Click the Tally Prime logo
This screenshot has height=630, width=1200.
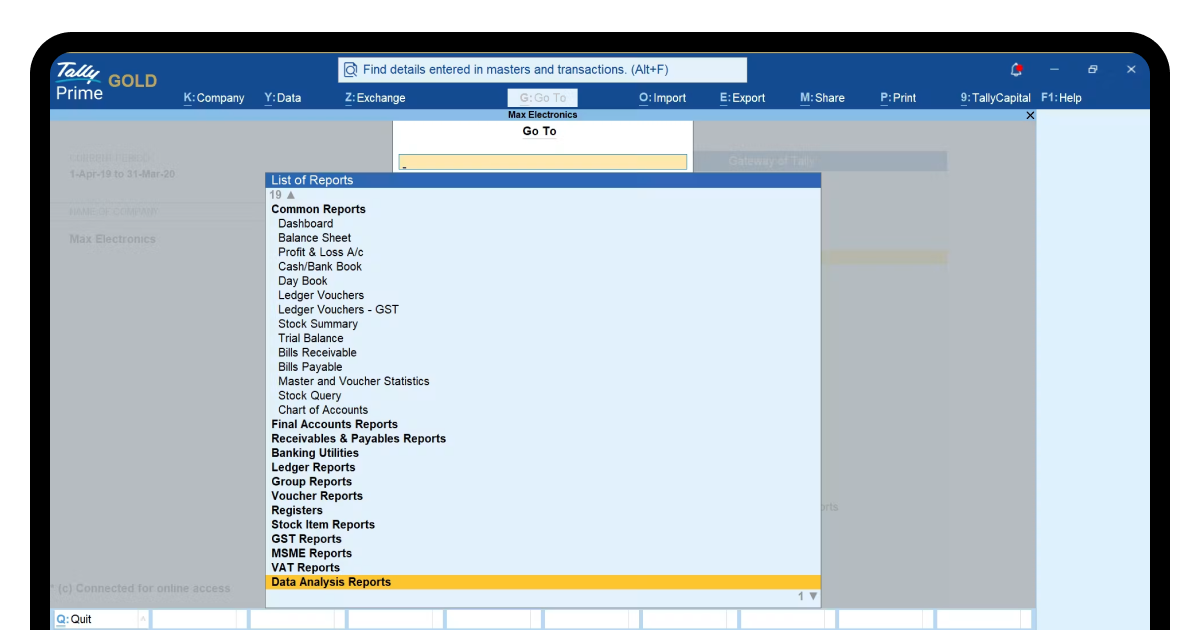[80, 81]
